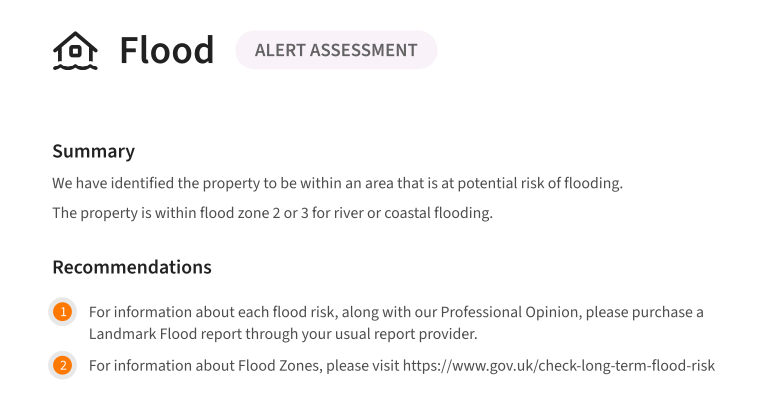Screen dimensions: 768x406
Task: Click the flood zone 2 or 3 sentence
Action: 272,213
